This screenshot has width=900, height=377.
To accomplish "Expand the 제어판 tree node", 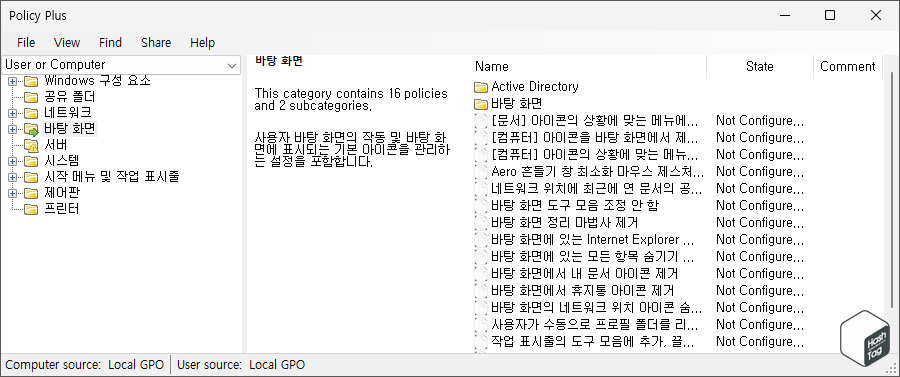I will click(x=12, y=193).
